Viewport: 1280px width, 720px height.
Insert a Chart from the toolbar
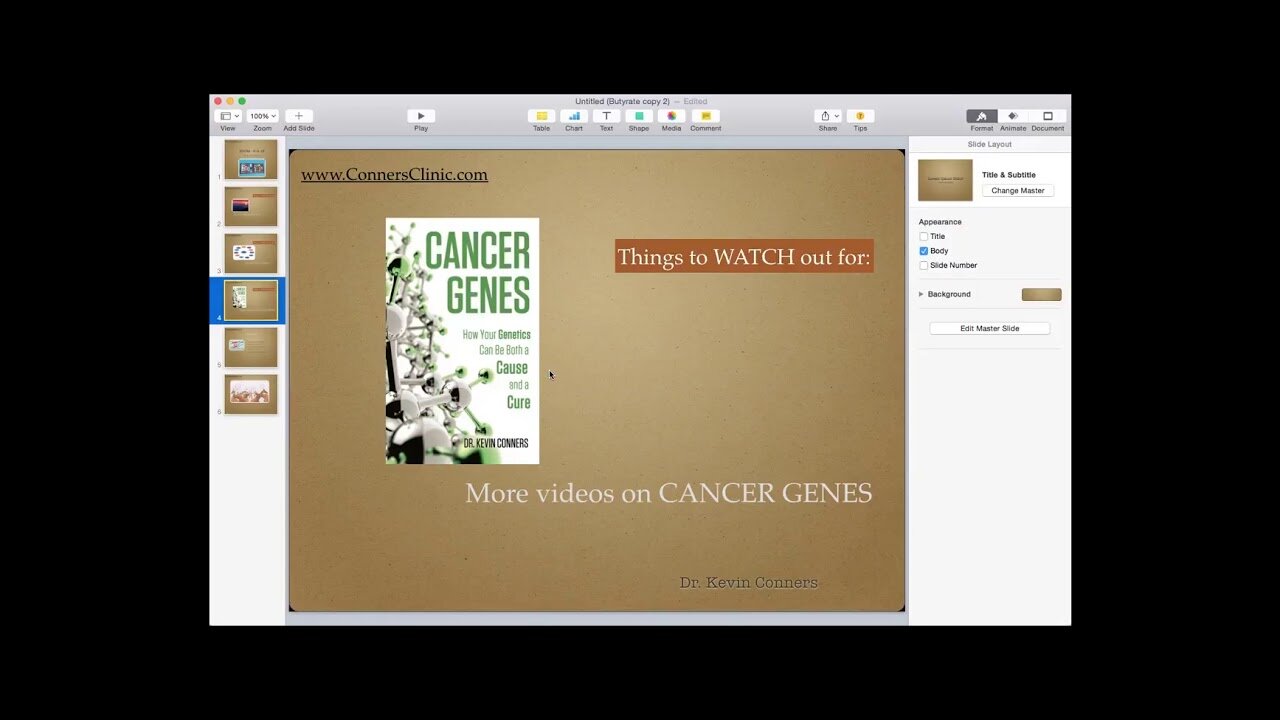click(574, 116)
